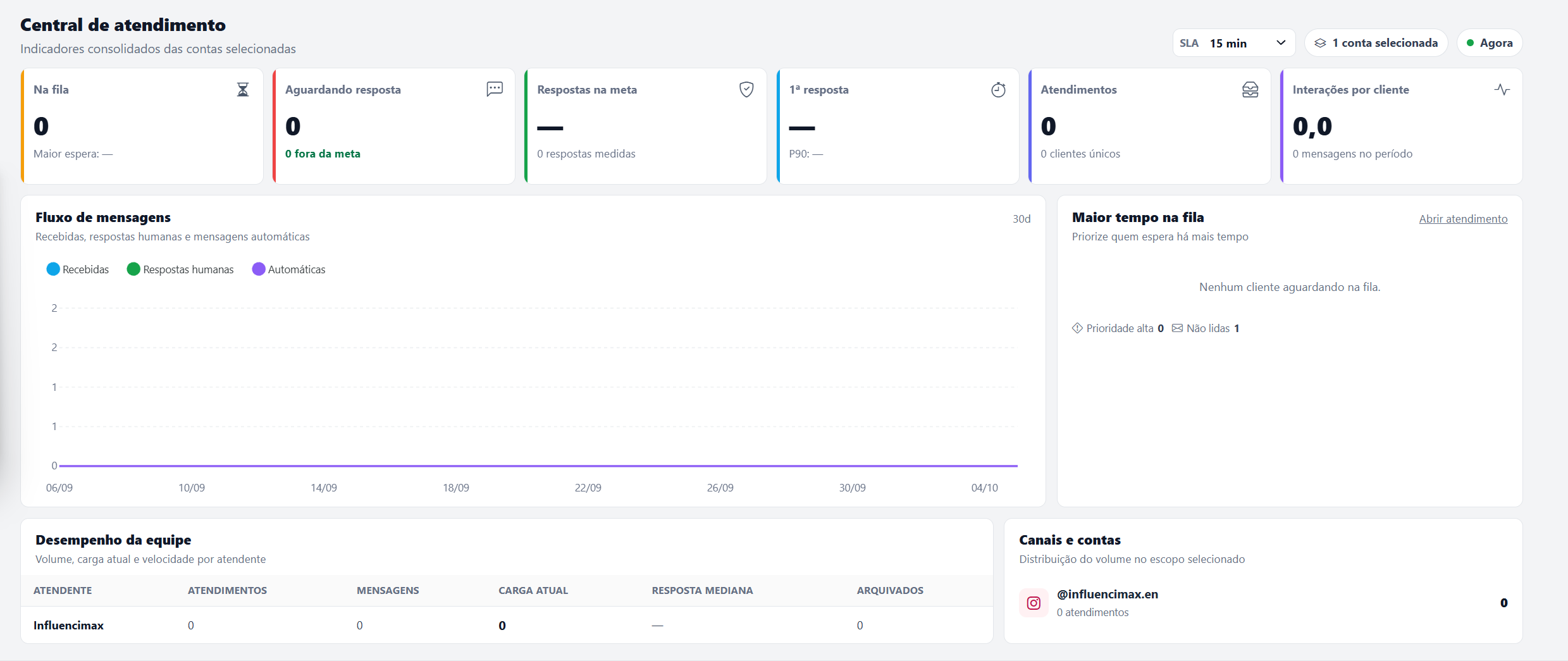Viewport: 1568px width, 661px height.
Task: Click the ATENDIMENTOS column header
Action: pos(227,590)
